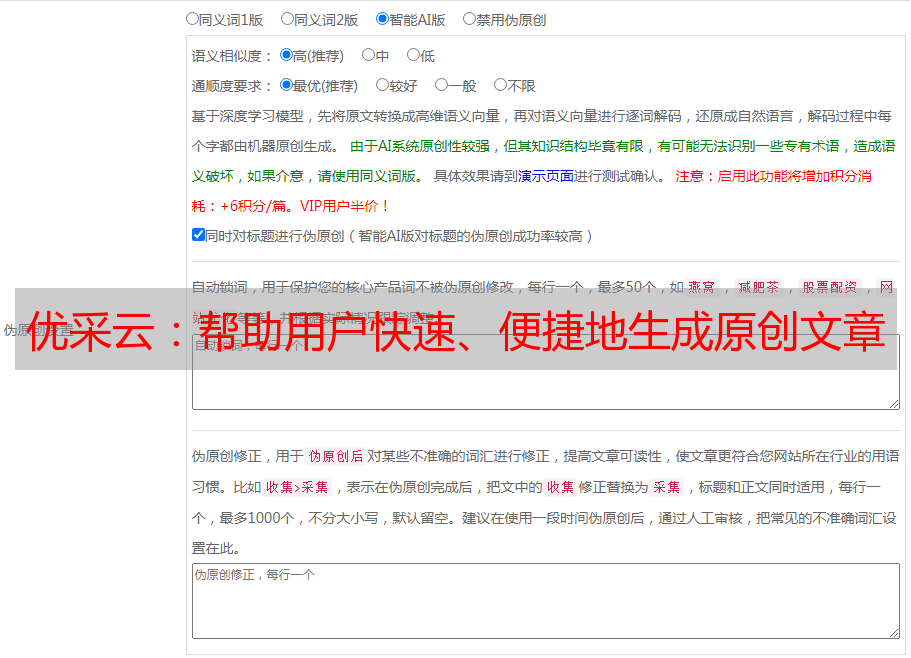Click the 燕窝 example tag
Image resolution: width=911 pixels, height=658 pixels.
tap(701, 287)
